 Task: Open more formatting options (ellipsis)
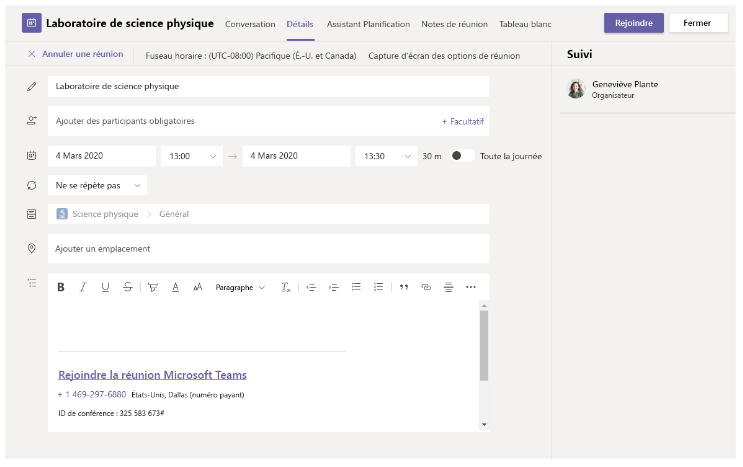pos(471,287)
